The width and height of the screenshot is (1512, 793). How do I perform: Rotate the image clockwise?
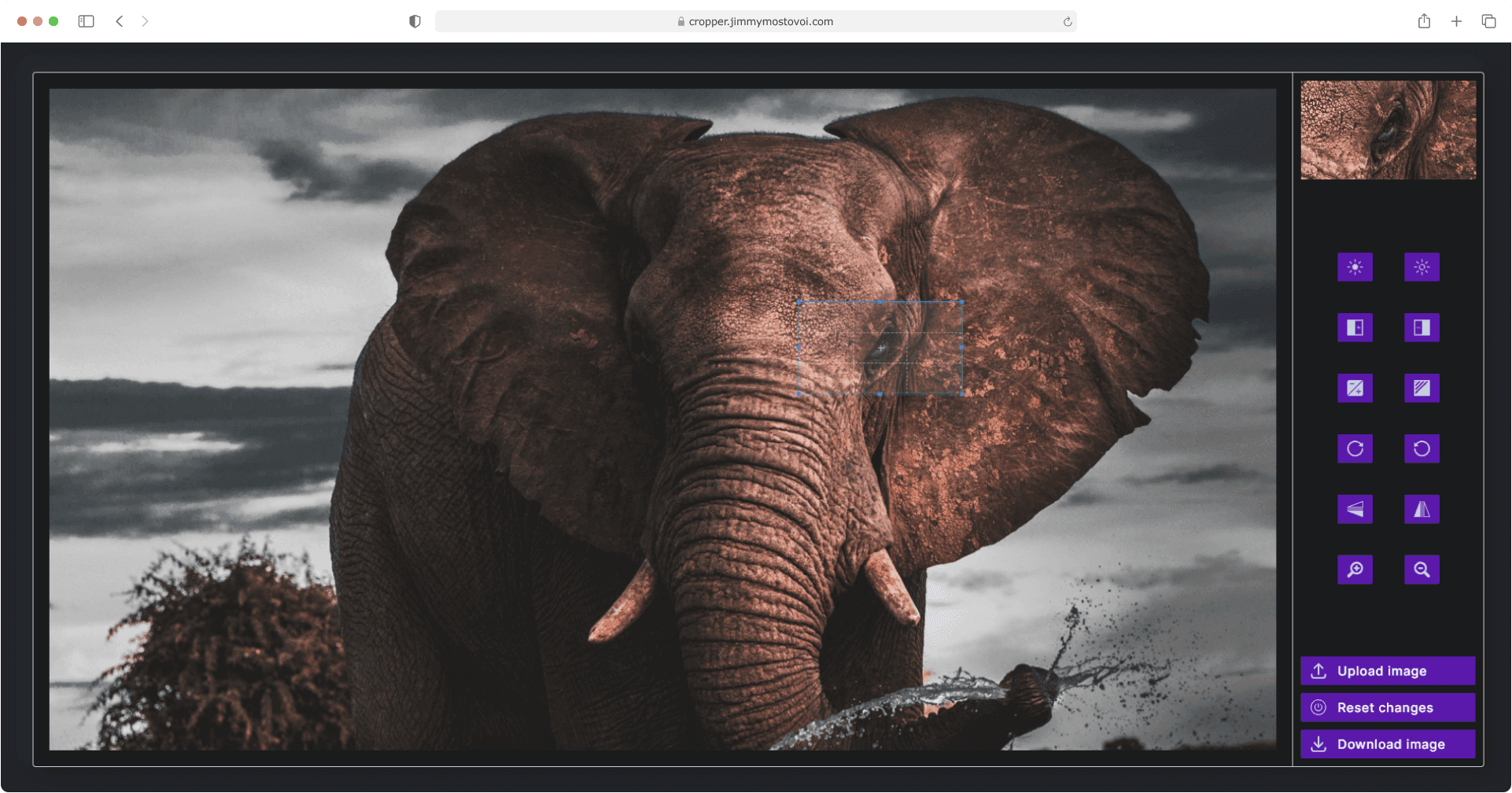tap(1355, 449)
